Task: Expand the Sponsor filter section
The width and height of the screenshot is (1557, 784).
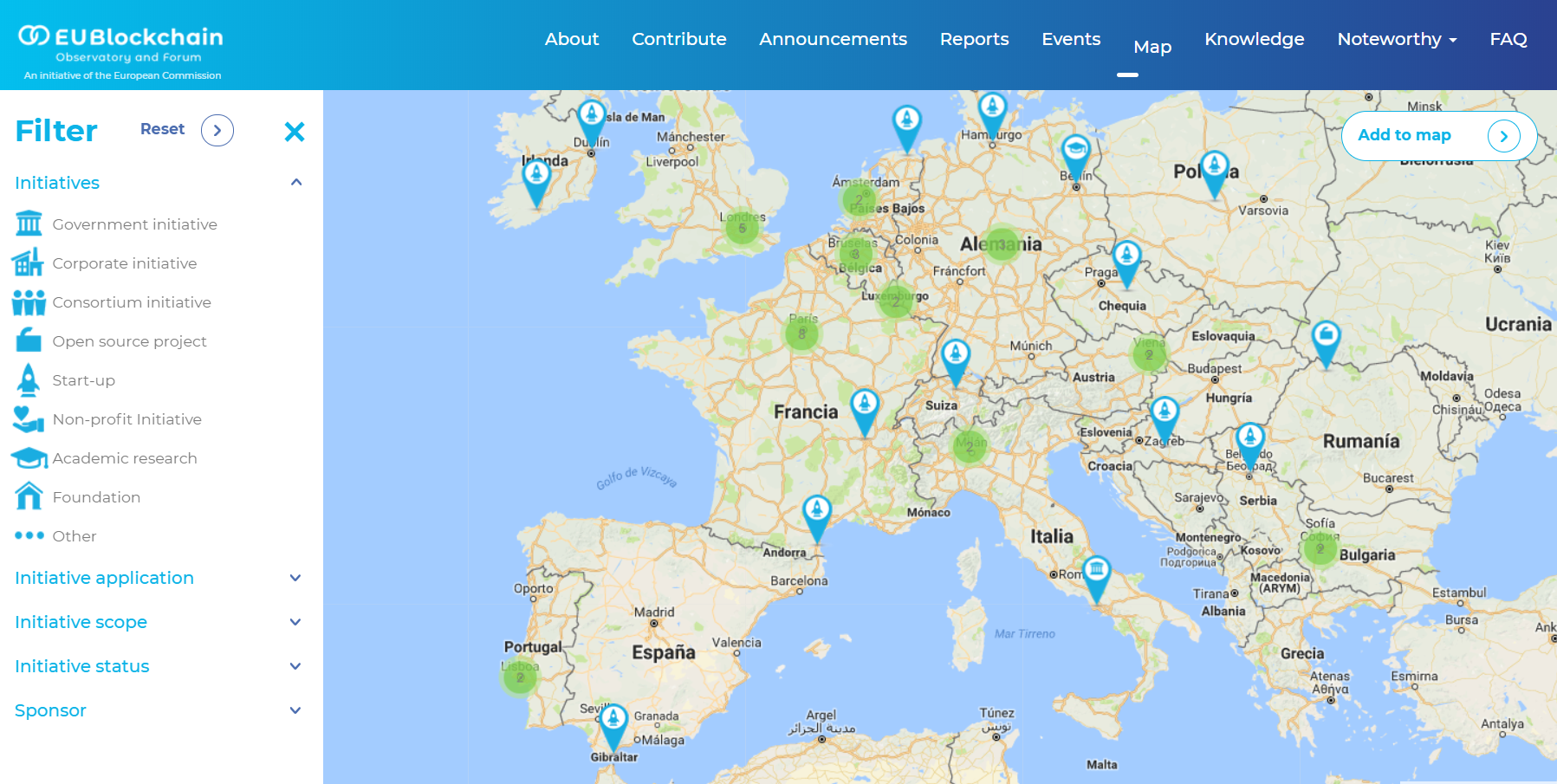Action: click(295, 710)
